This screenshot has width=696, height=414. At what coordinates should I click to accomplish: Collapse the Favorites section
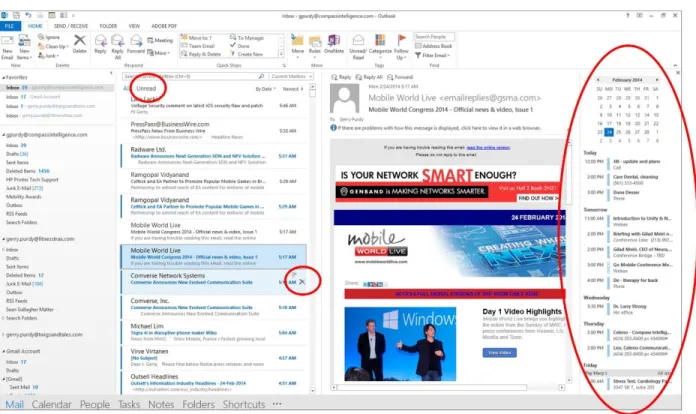click(x=4, y=77)
